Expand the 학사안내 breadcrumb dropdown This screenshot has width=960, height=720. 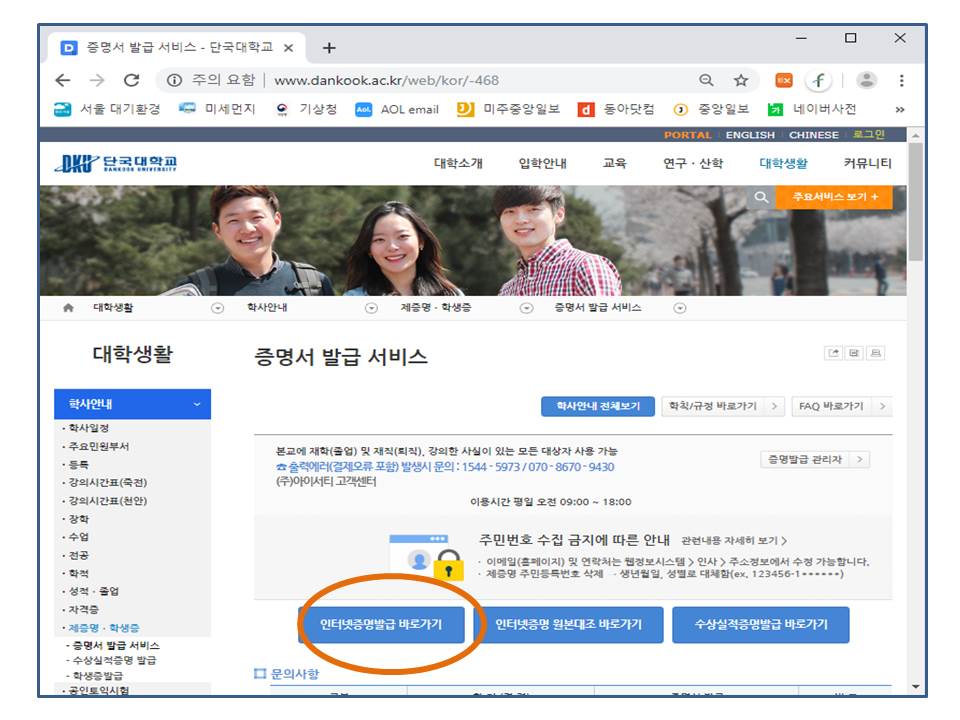coord(371,308)
